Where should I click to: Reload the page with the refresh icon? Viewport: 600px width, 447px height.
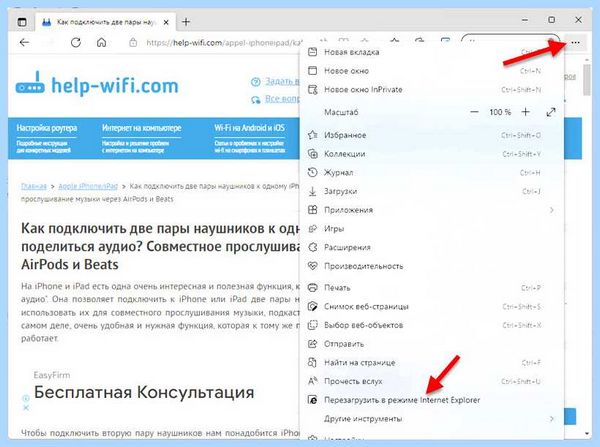(x=76, y=42)
